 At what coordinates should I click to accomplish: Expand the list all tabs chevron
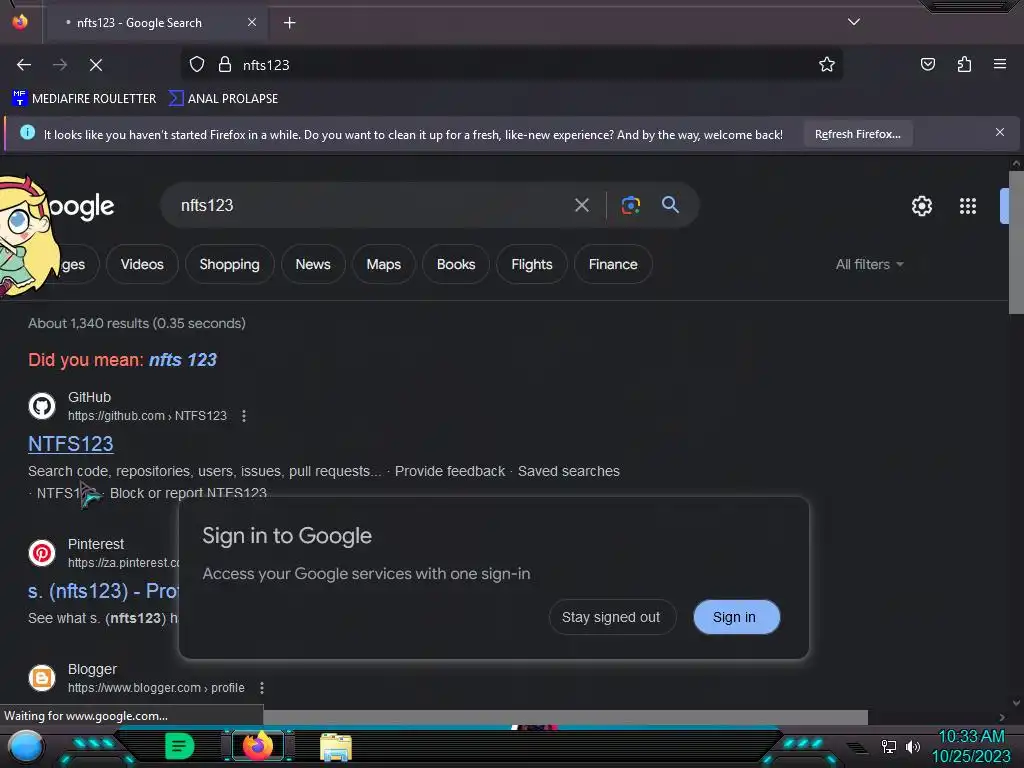click(x=854, y=22)
